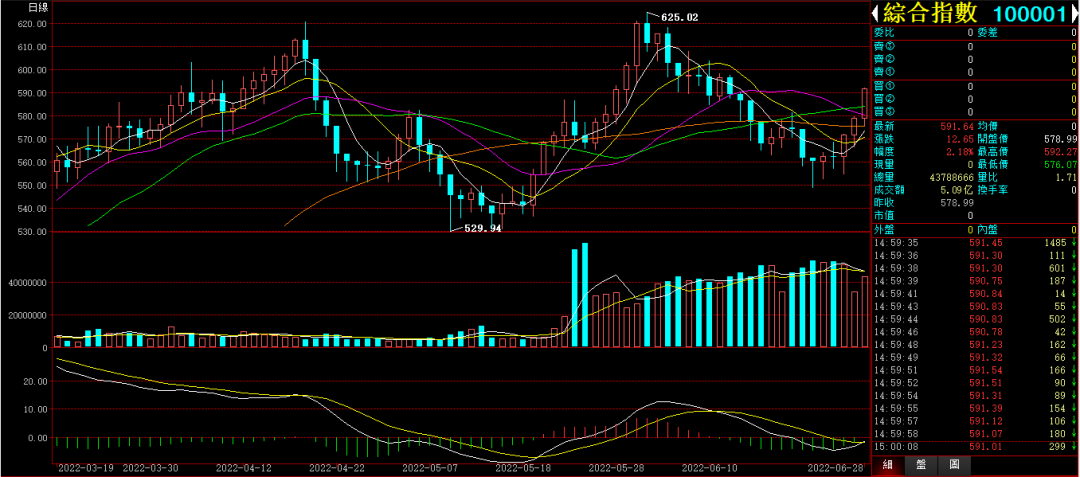Click the 20.00 MACD axis label

tap(34, 381)
